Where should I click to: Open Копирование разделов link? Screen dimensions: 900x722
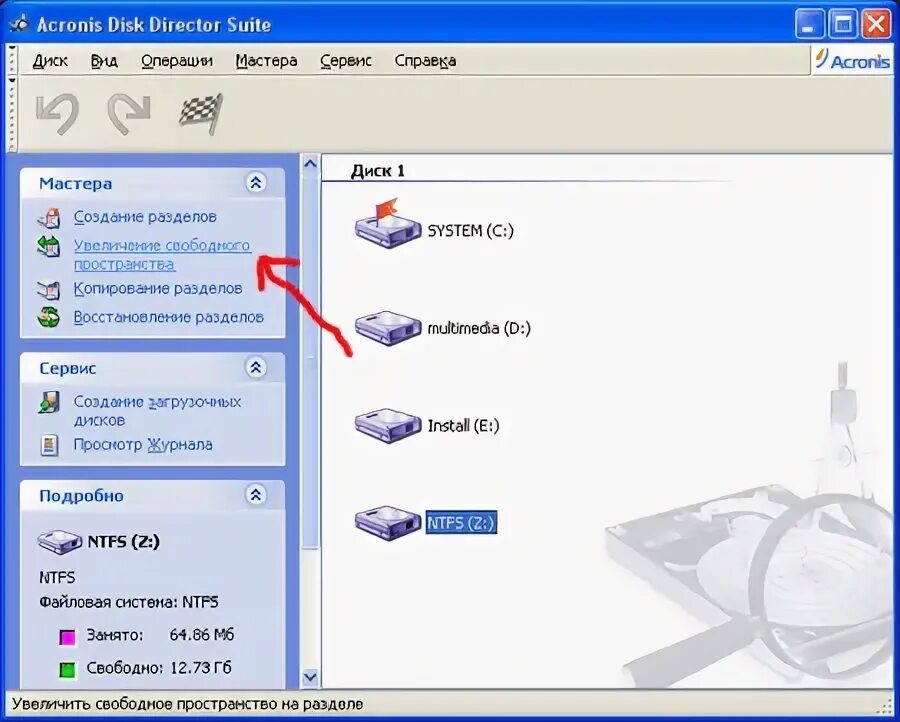pos(158,288)
